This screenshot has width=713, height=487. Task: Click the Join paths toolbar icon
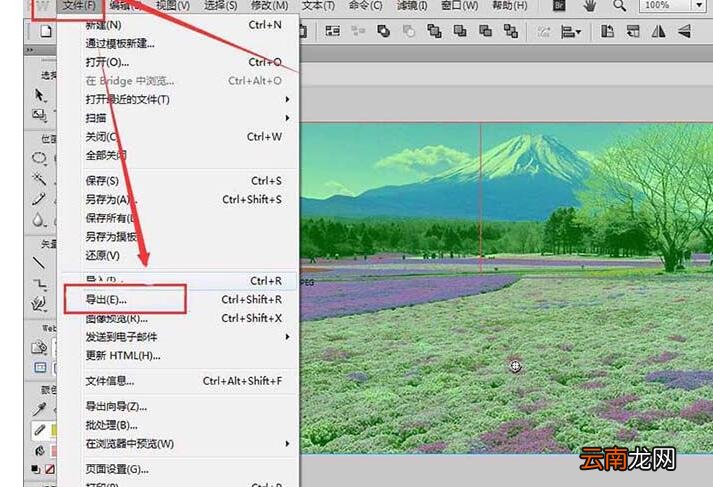tap(384, 31)
